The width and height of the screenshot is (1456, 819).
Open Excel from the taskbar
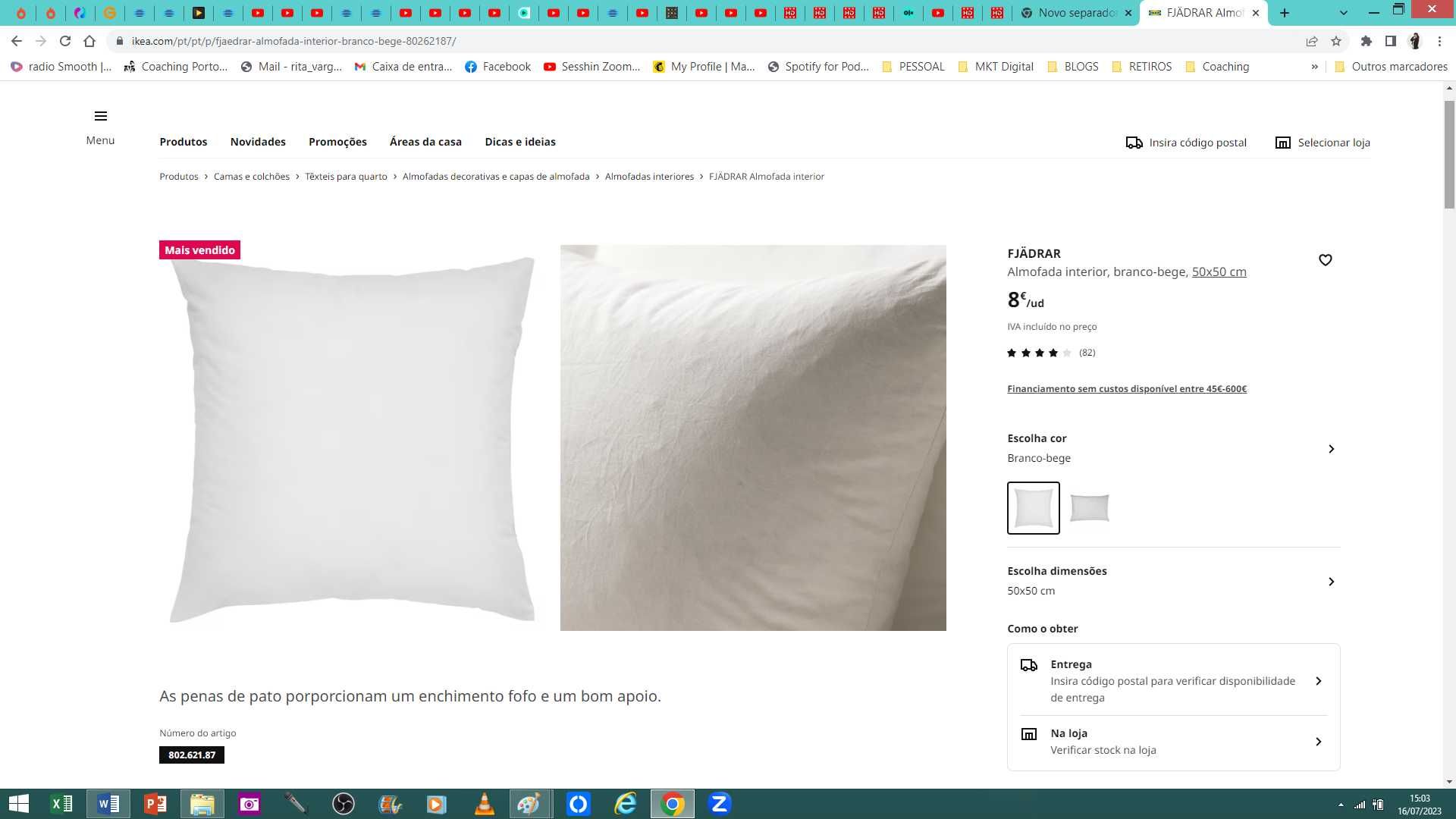click(x=61, y=804)
